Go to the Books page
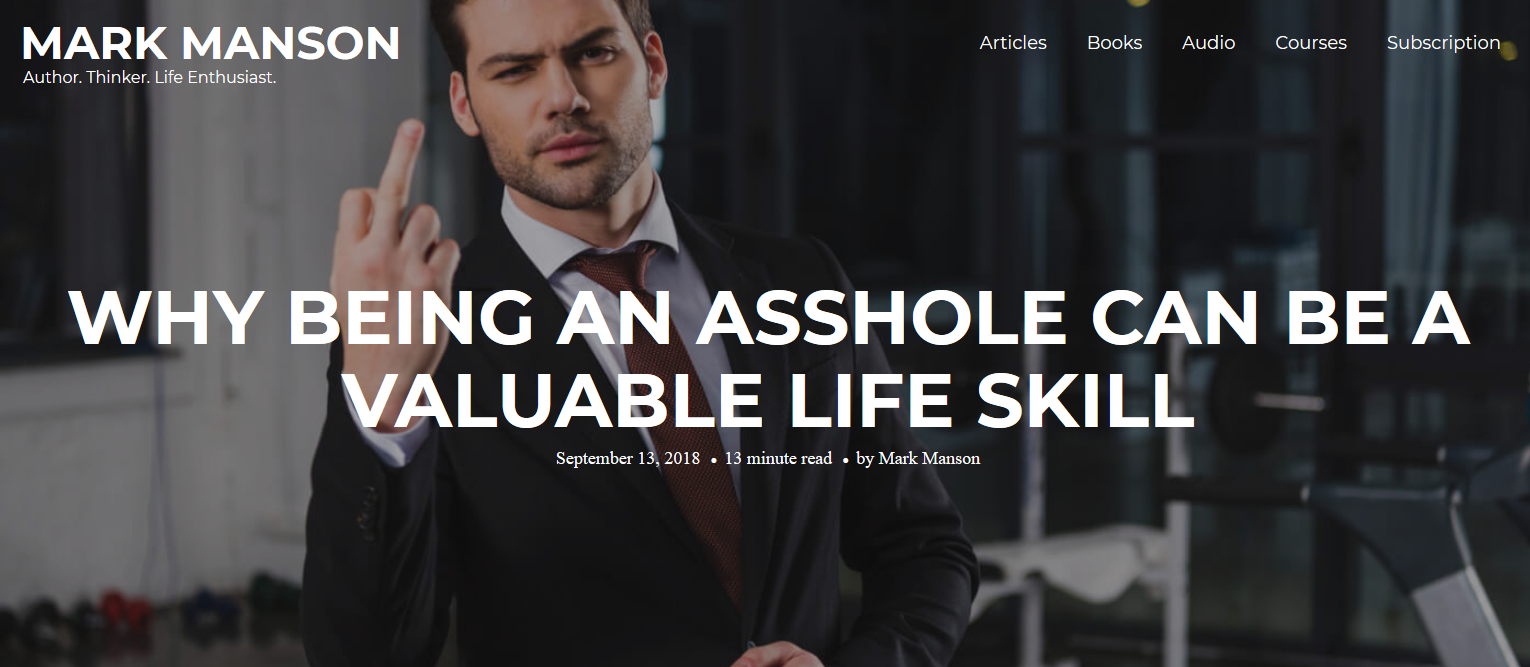The width and height of the screenshot is (1530, 667). pos(1114,43)
